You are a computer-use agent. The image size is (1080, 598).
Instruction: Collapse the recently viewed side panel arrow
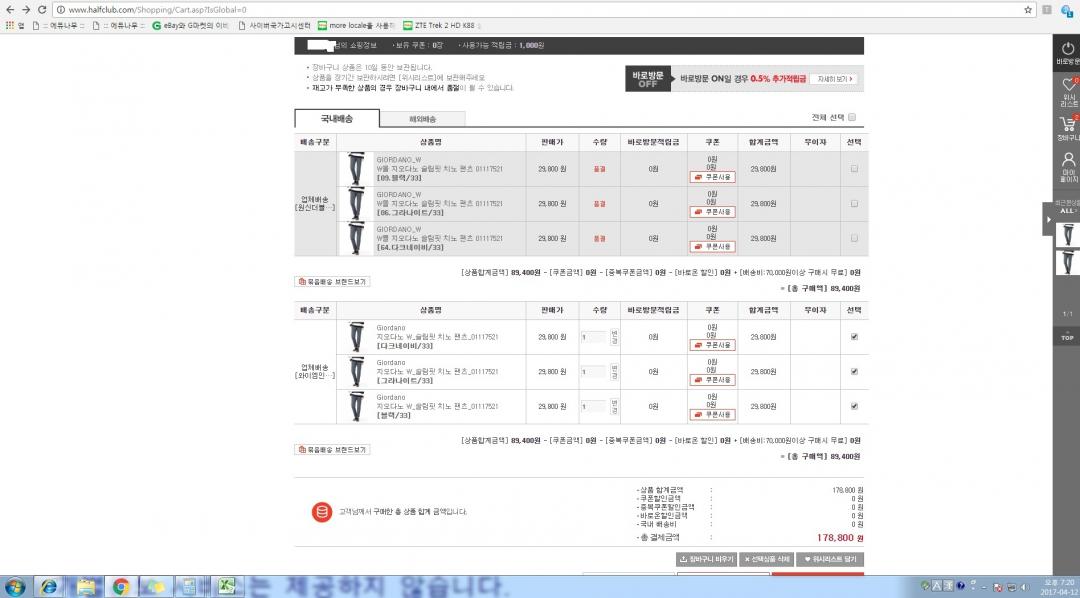coord(1047,218)
